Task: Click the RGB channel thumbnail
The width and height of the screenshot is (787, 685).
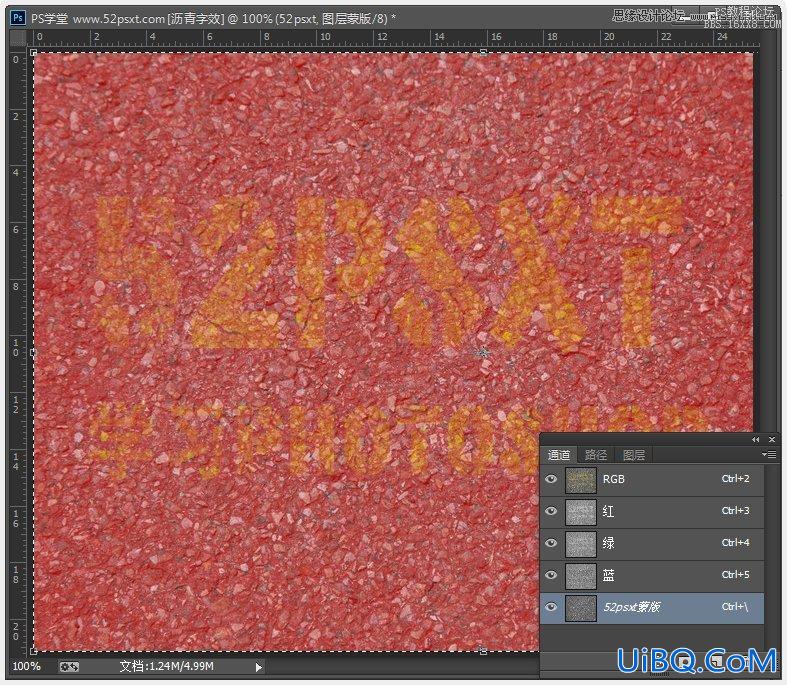Action: [581, 480]
